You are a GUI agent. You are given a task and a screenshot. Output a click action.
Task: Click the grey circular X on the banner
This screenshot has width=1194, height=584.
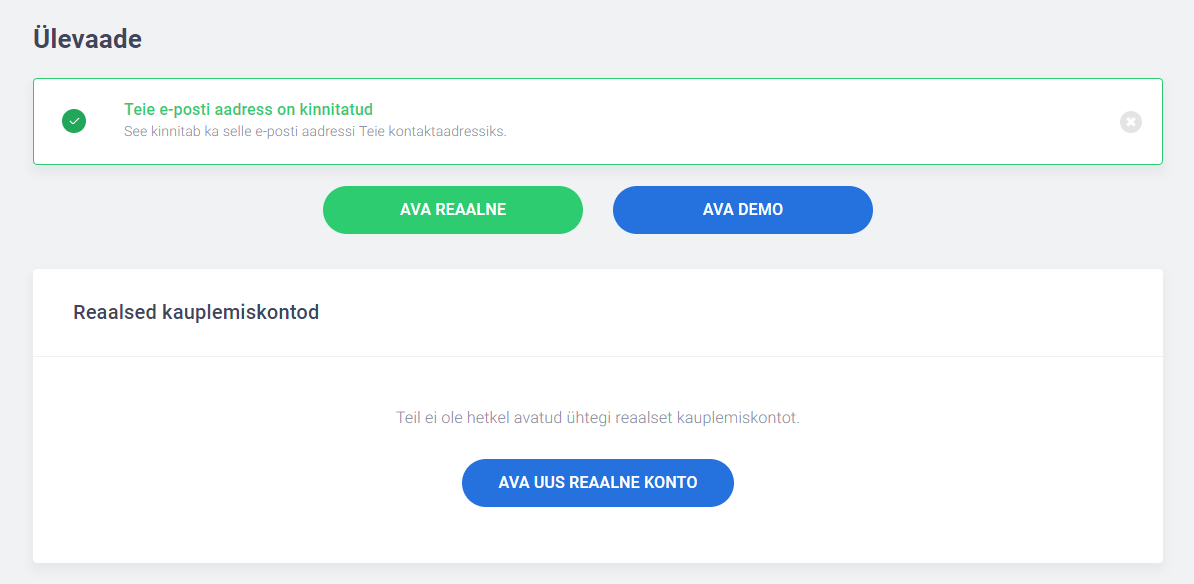tap(1131, 122)
